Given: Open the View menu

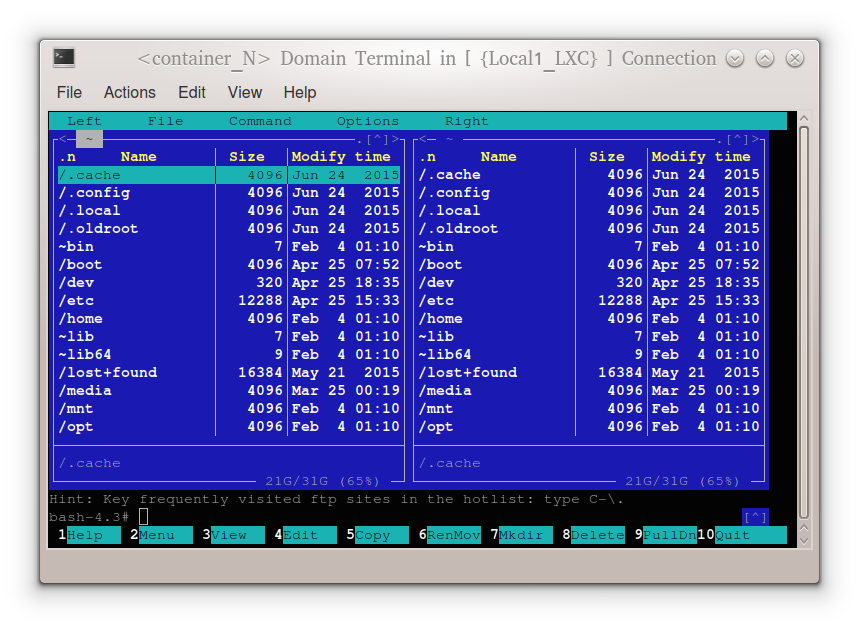Looking at the screenshot, I should [x=245, y=93].
